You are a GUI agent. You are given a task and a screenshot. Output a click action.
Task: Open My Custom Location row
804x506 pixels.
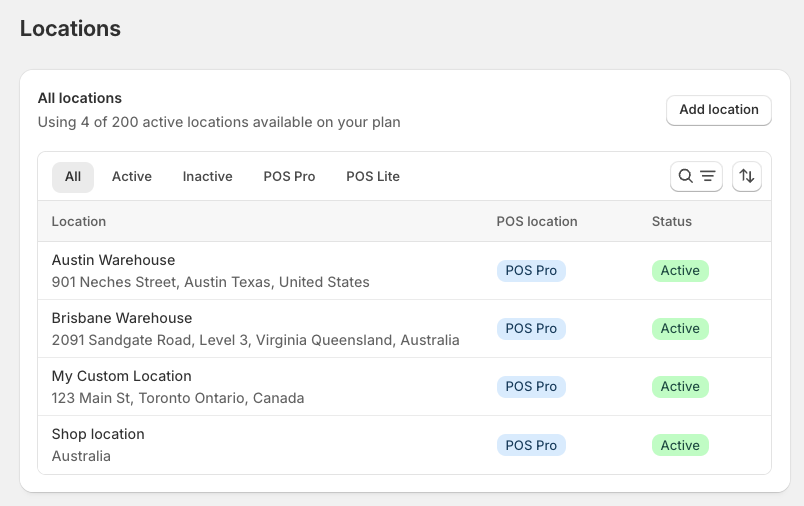(x=404, y=387)
